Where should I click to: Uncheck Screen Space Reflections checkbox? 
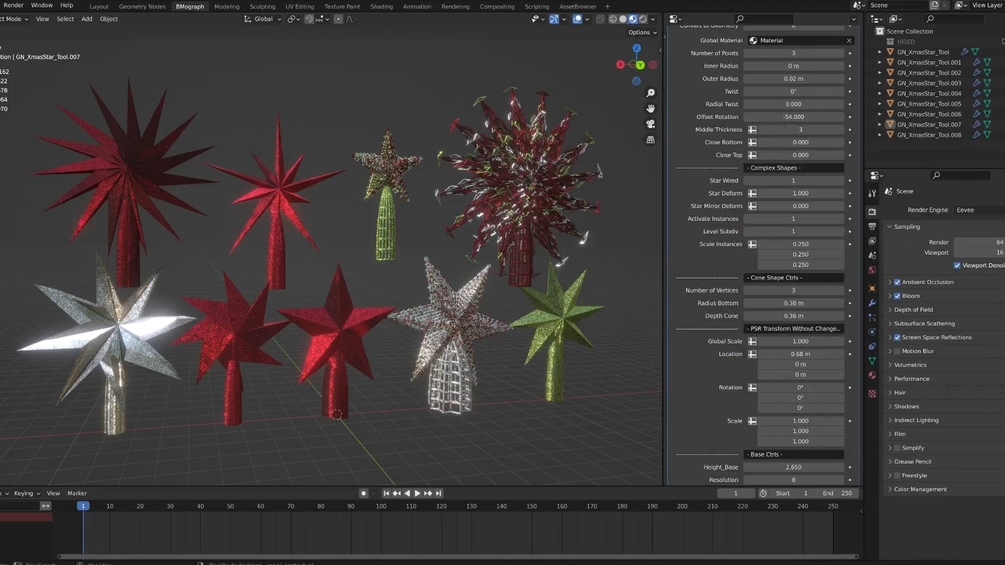point(897,338)
